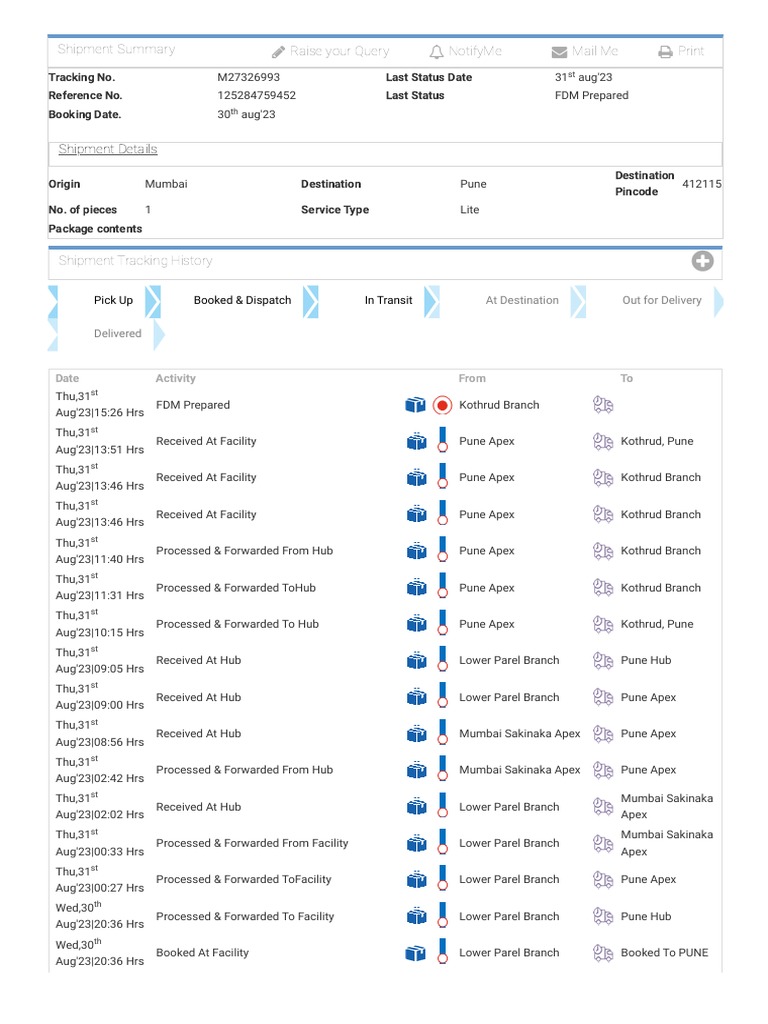Screen dimensions: 768x1024
Task: Click the timeline marker for Received At Hub 09:05
Action: point(443,661)
